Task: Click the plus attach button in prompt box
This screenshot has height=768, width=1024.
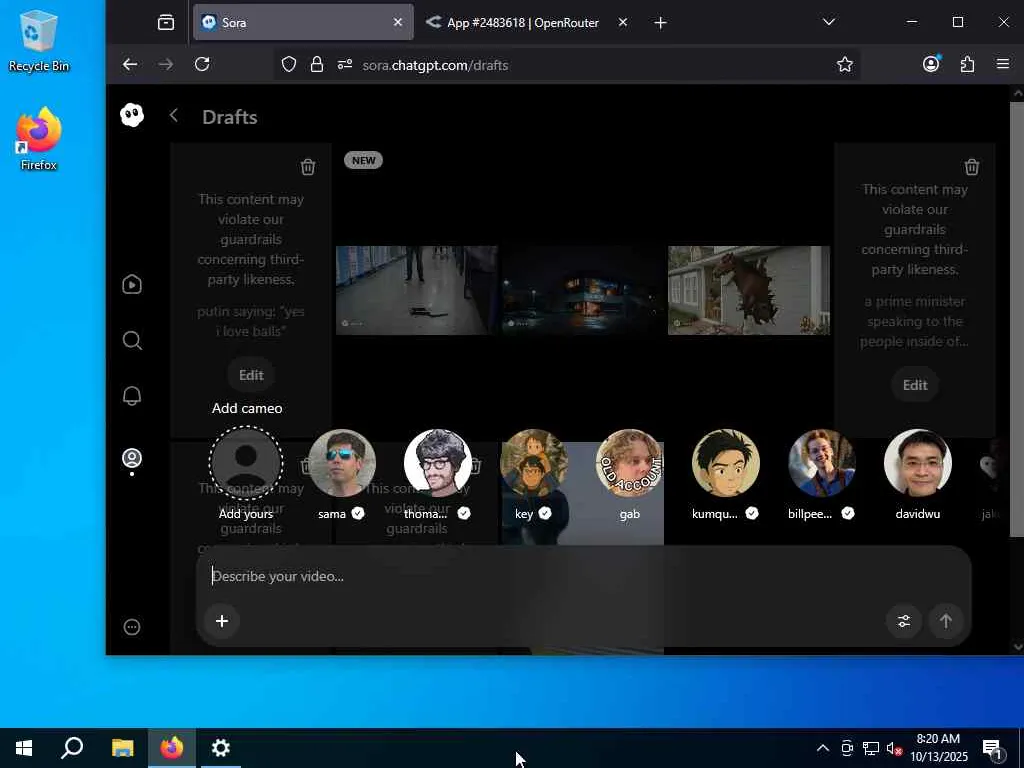Action: pos(222,621)
